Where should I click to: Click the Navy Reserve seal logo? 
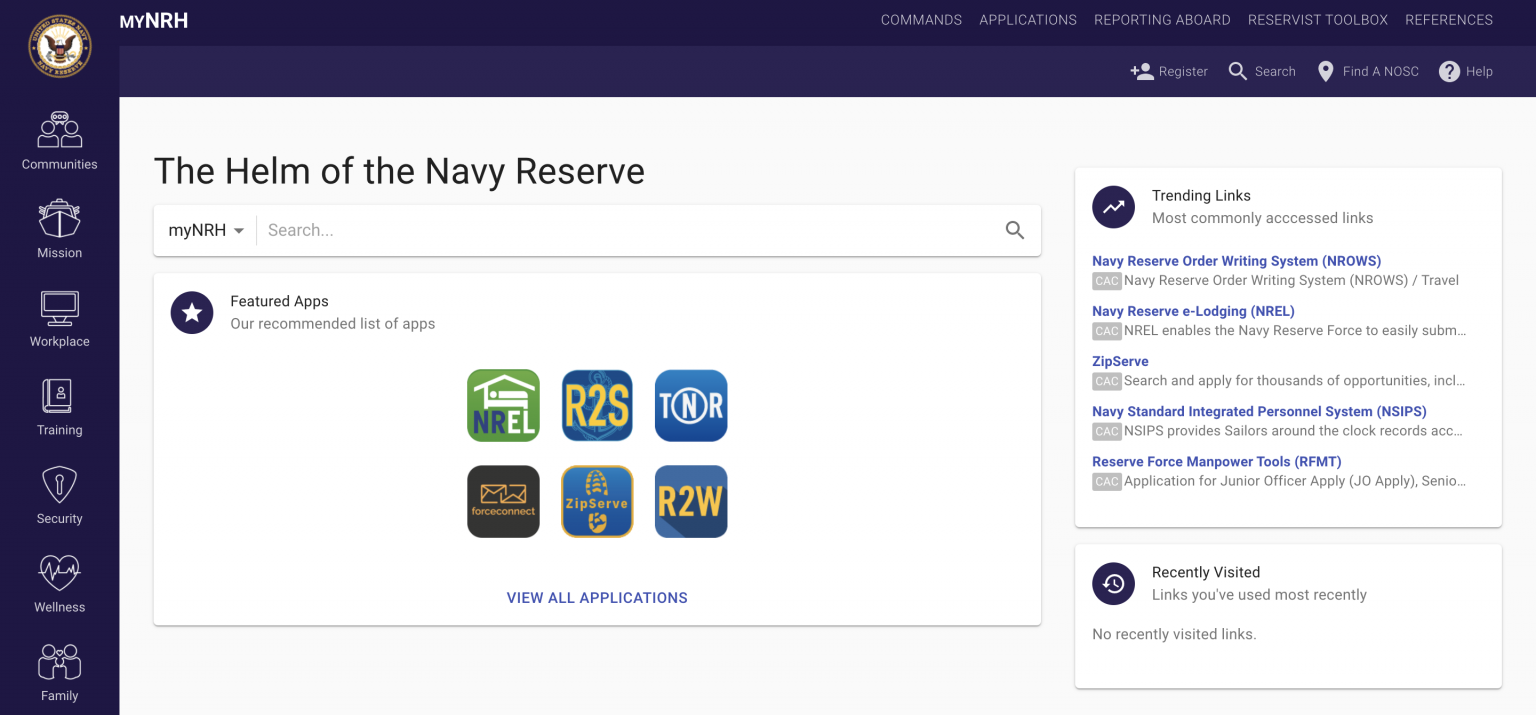click(x=60, y=47)
